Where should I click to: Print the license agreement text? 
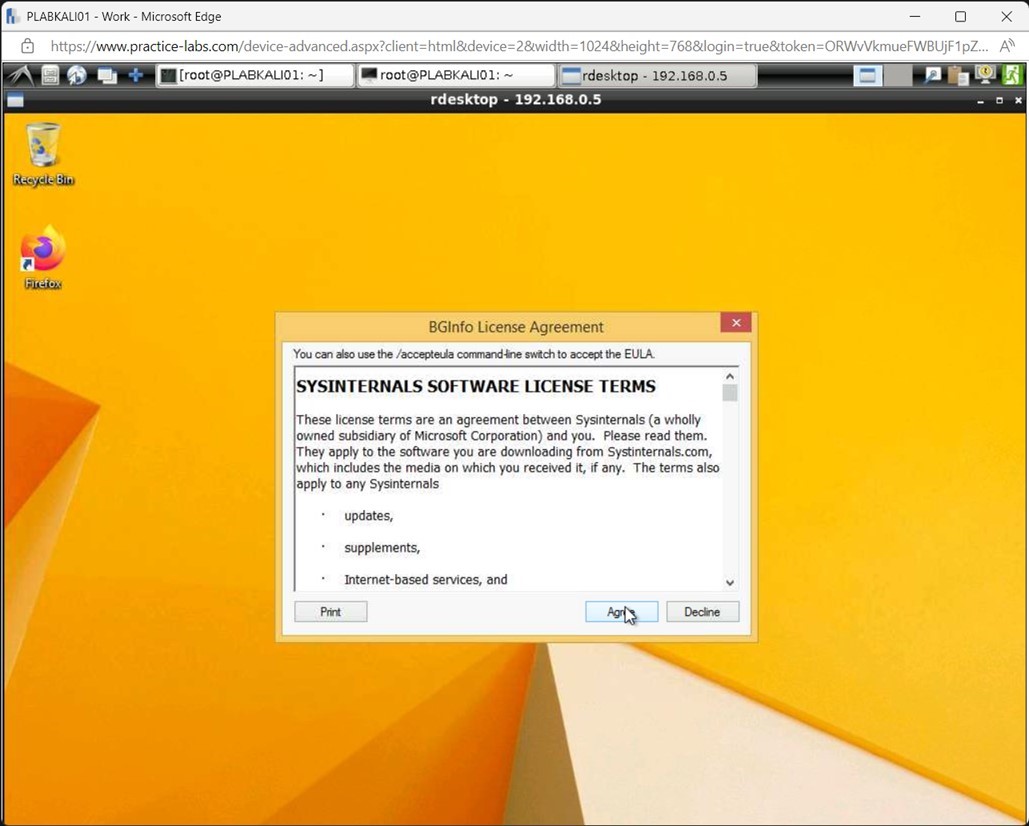click(330, 611)
